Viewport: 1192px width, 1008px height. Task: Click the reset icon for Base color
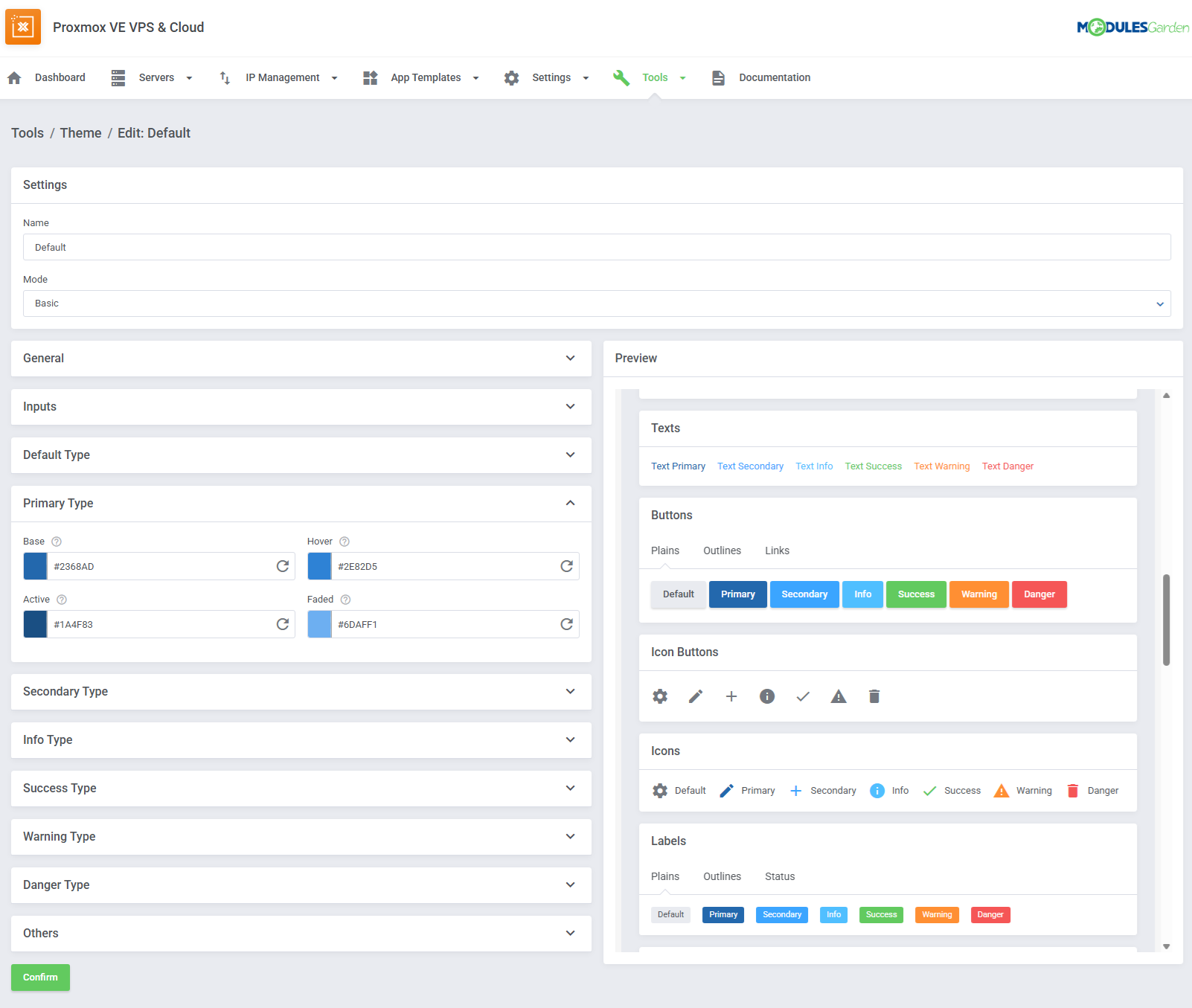click(x=283, y=566)
